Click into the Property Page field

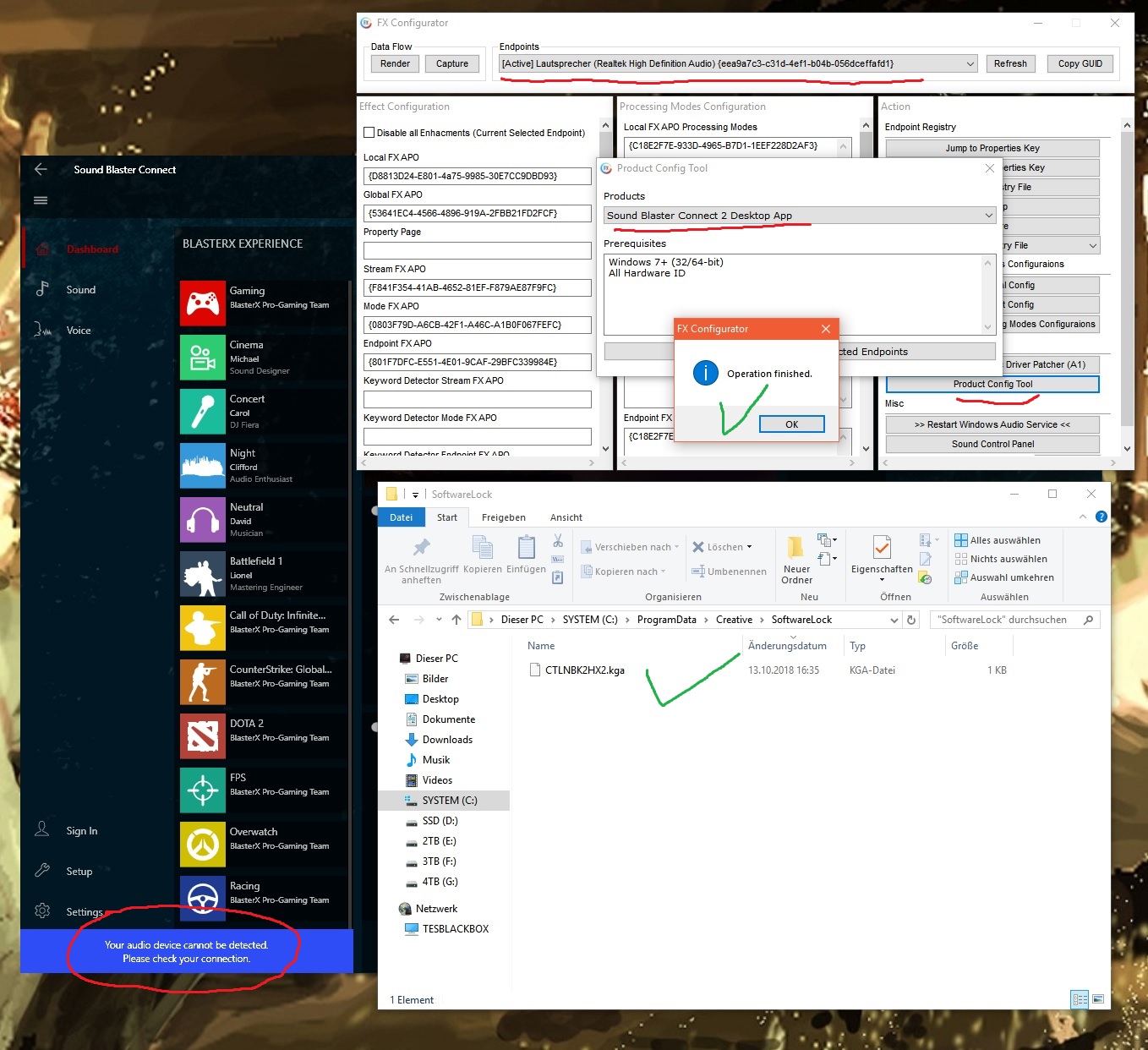[478, 250]
